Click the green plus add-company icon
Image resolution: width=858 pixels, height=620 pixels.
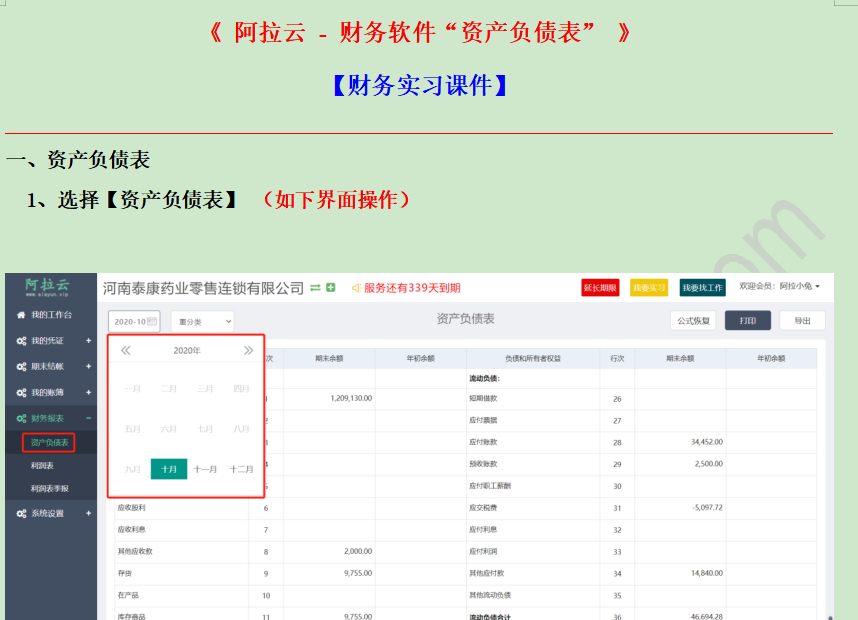point(331,288)
